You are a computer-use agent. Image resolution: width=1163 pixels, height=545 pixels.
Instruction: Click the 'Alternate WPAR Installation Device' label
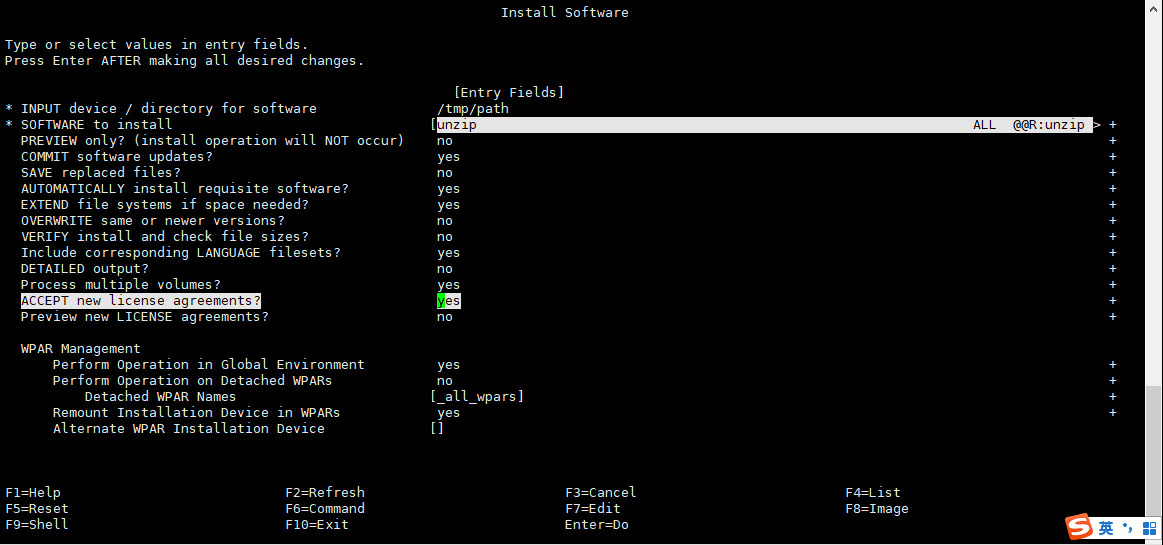coord(188,429)
